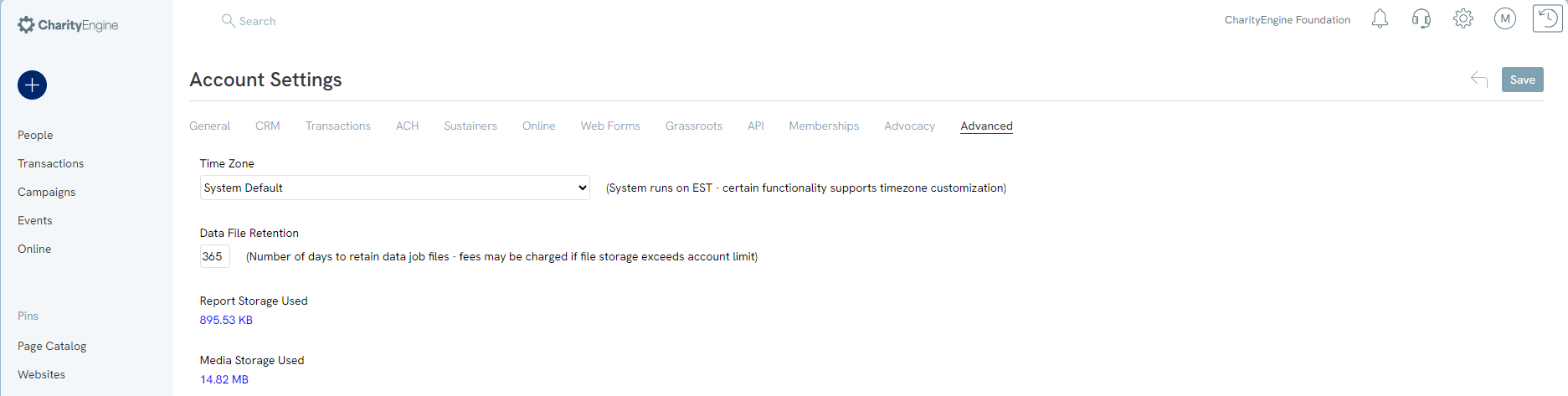The height and width of the screenshot is (396, 1568).
Task: Open the settings gear icon
Action: click(x=1463, y=18)
